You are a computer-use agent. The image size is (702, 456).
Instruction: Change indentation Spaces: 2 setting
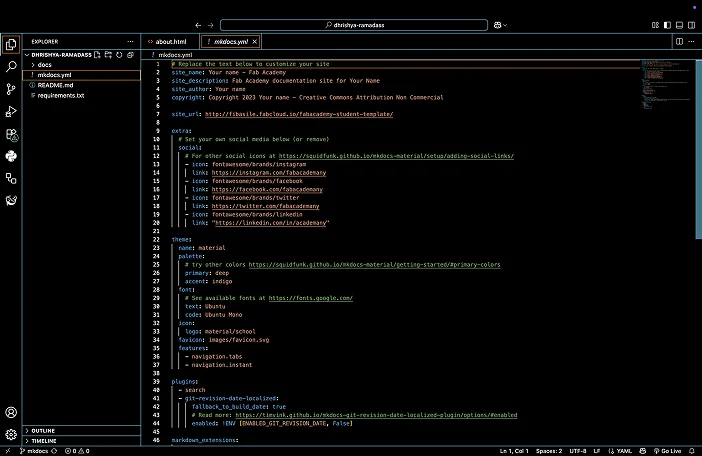[x=549, y=451]
